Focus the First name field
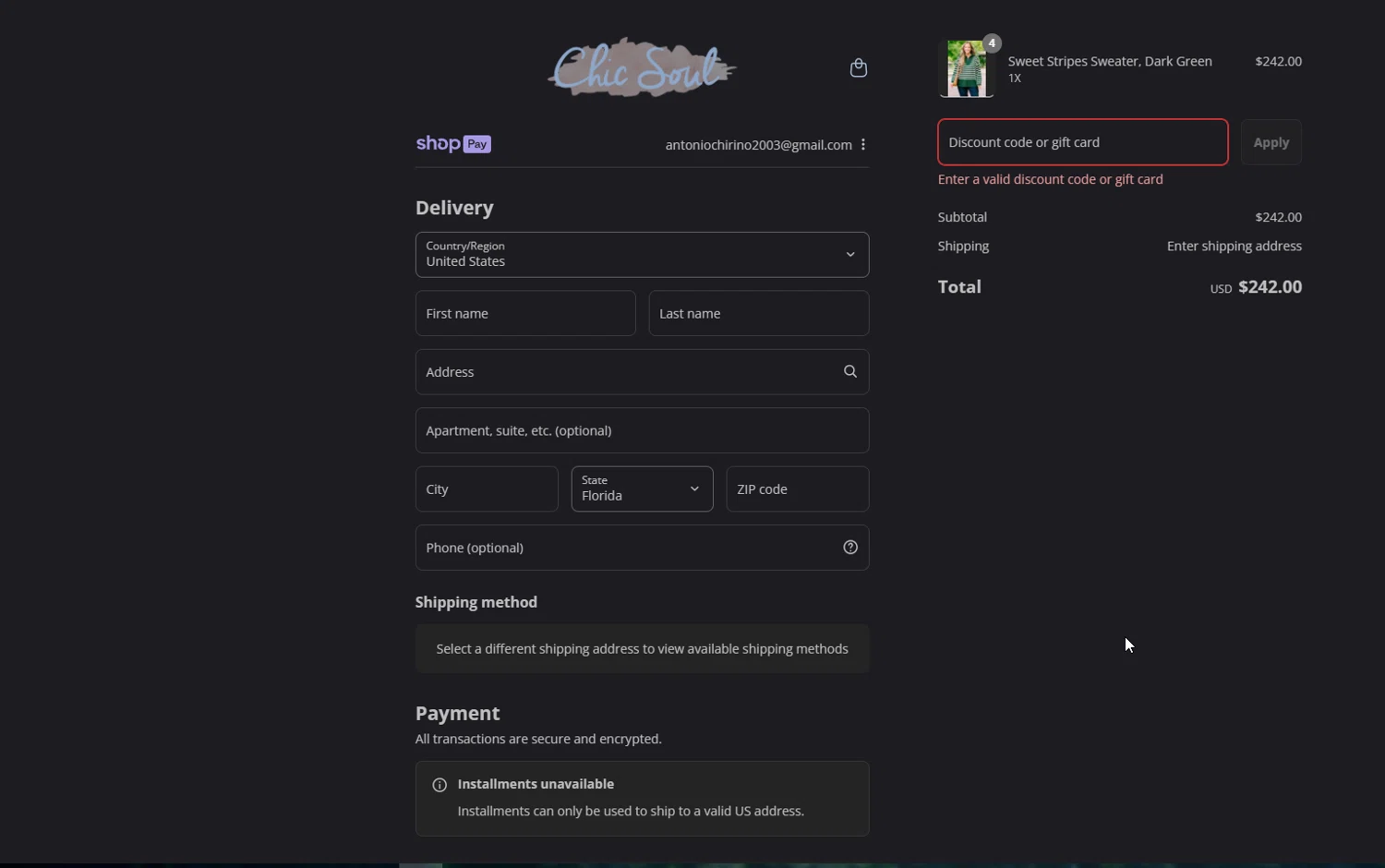This screenshot has width=1385, height=868. 525,313
